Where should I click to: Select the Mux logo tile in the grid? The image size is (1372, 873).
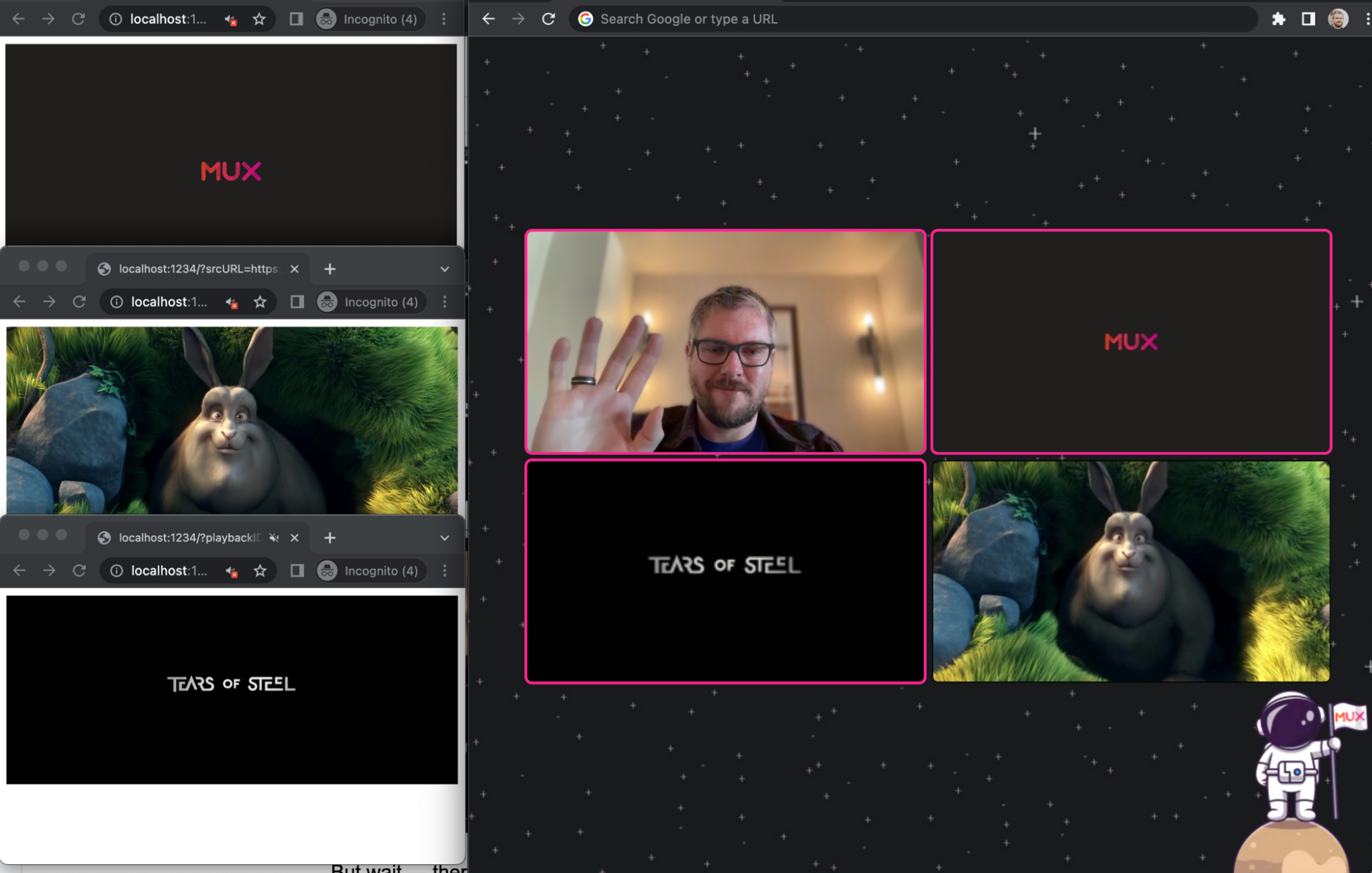pyautogui.click(x=1131, y=342)
